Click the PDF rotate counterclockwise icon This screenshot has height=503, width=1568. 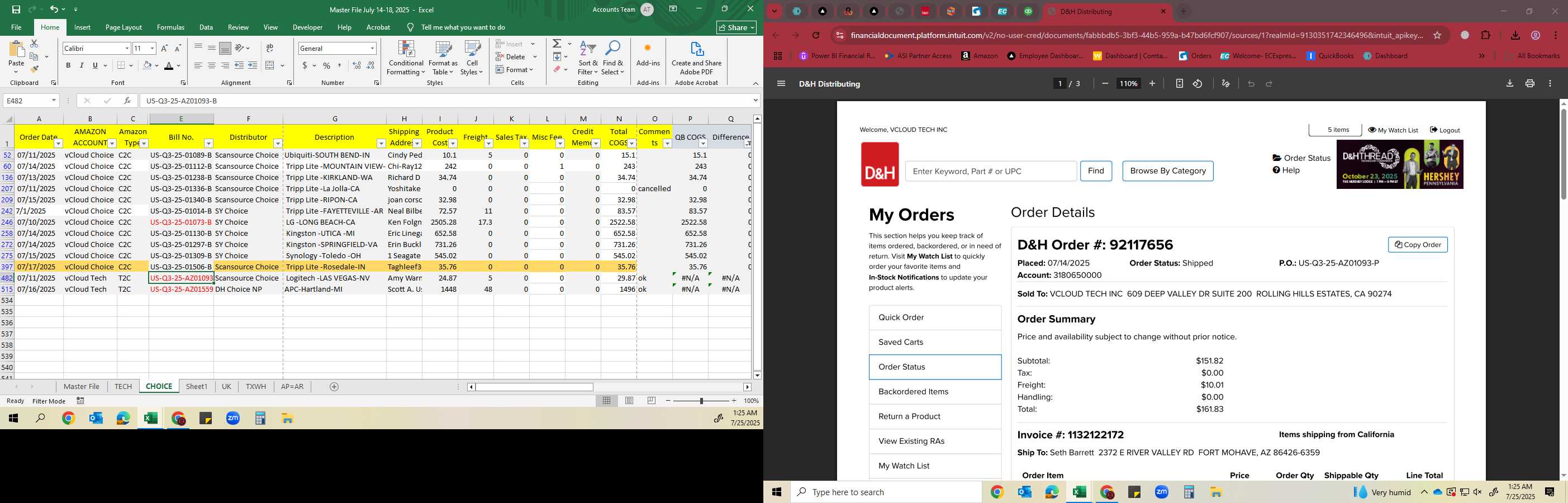coord(1198,84)
